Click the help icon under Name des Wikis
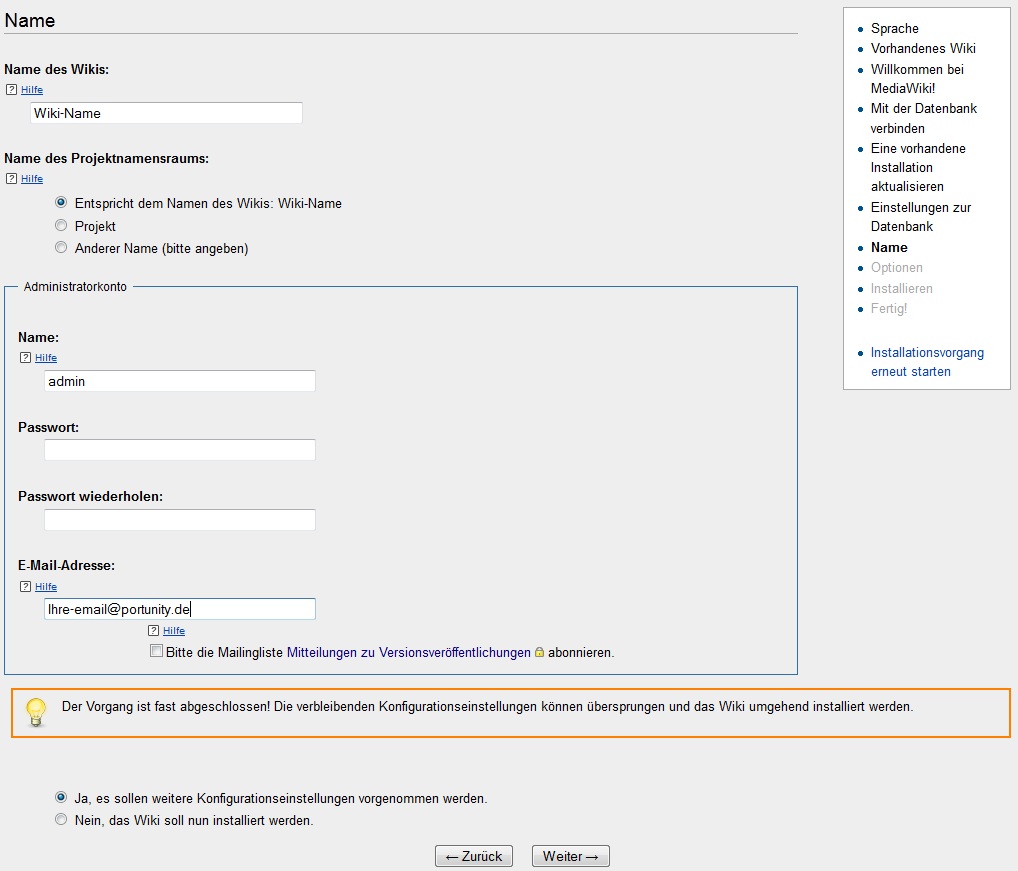Viewport: 1018px width, 871px height. tap(11, 90)
